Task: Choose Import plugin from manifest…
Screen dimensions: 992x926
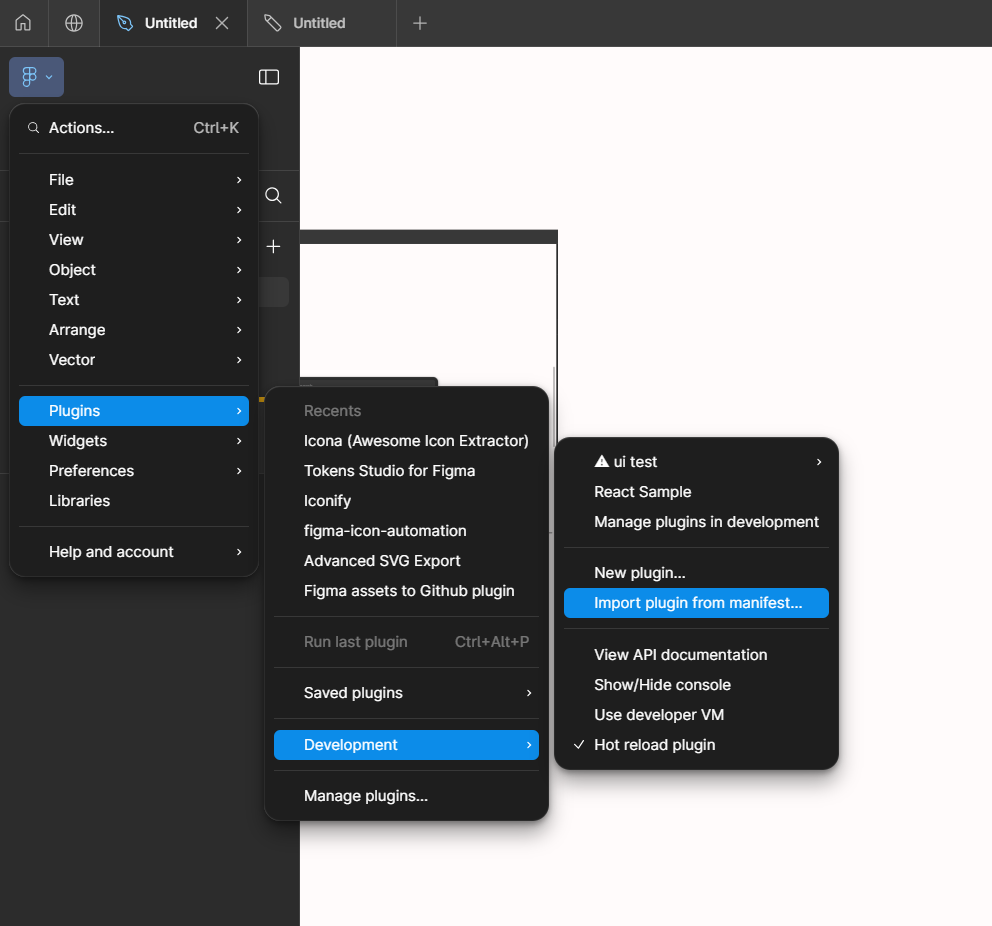Action: point(696,603)
